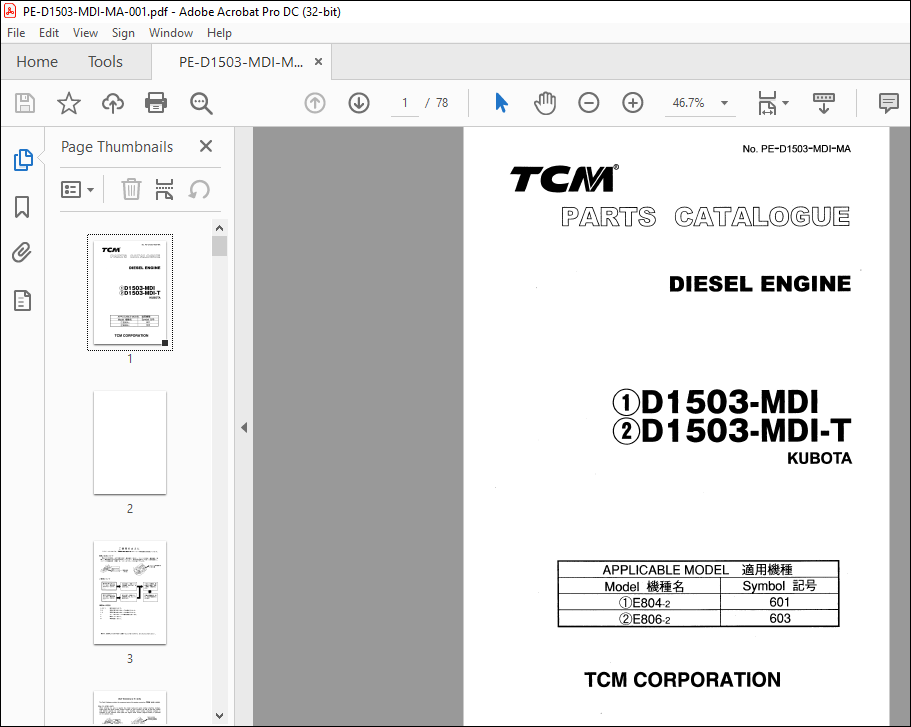Screen dimensions: 911x727
Task: Select page 2 blank thumbnail
Action: coord(130,443)
